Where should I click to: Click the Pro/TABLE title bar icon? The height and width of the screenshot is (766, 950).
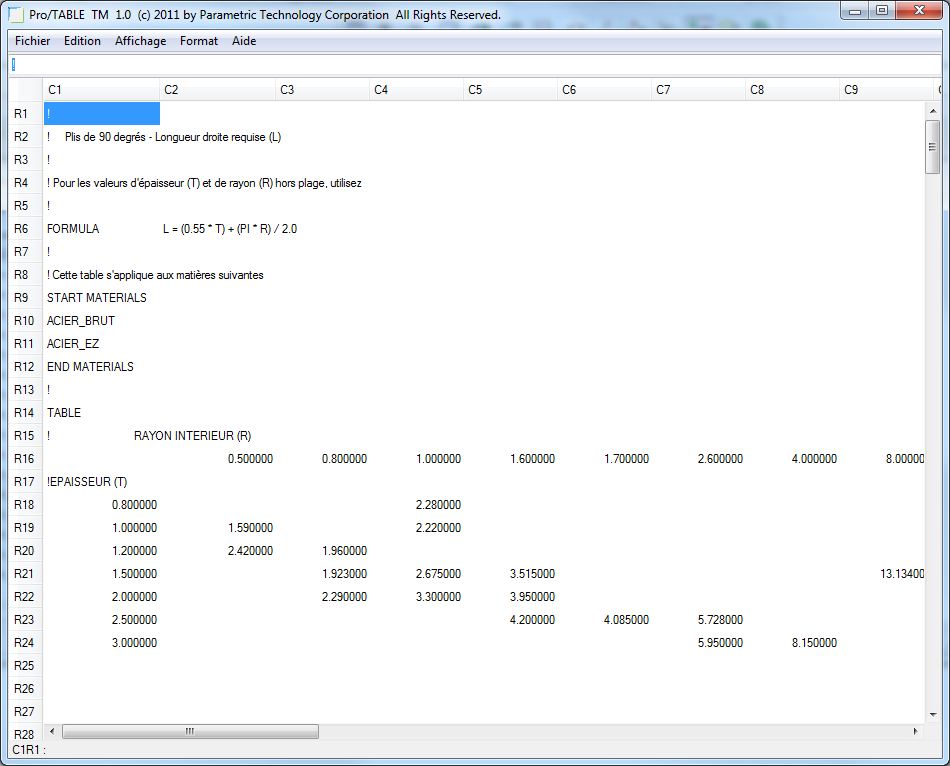tap(16, 15)
